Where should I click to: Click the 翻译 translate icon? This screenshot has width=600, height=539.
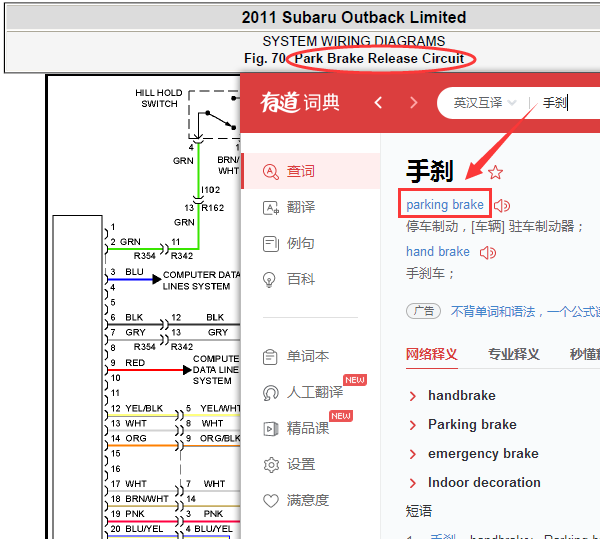coord(271,208)
